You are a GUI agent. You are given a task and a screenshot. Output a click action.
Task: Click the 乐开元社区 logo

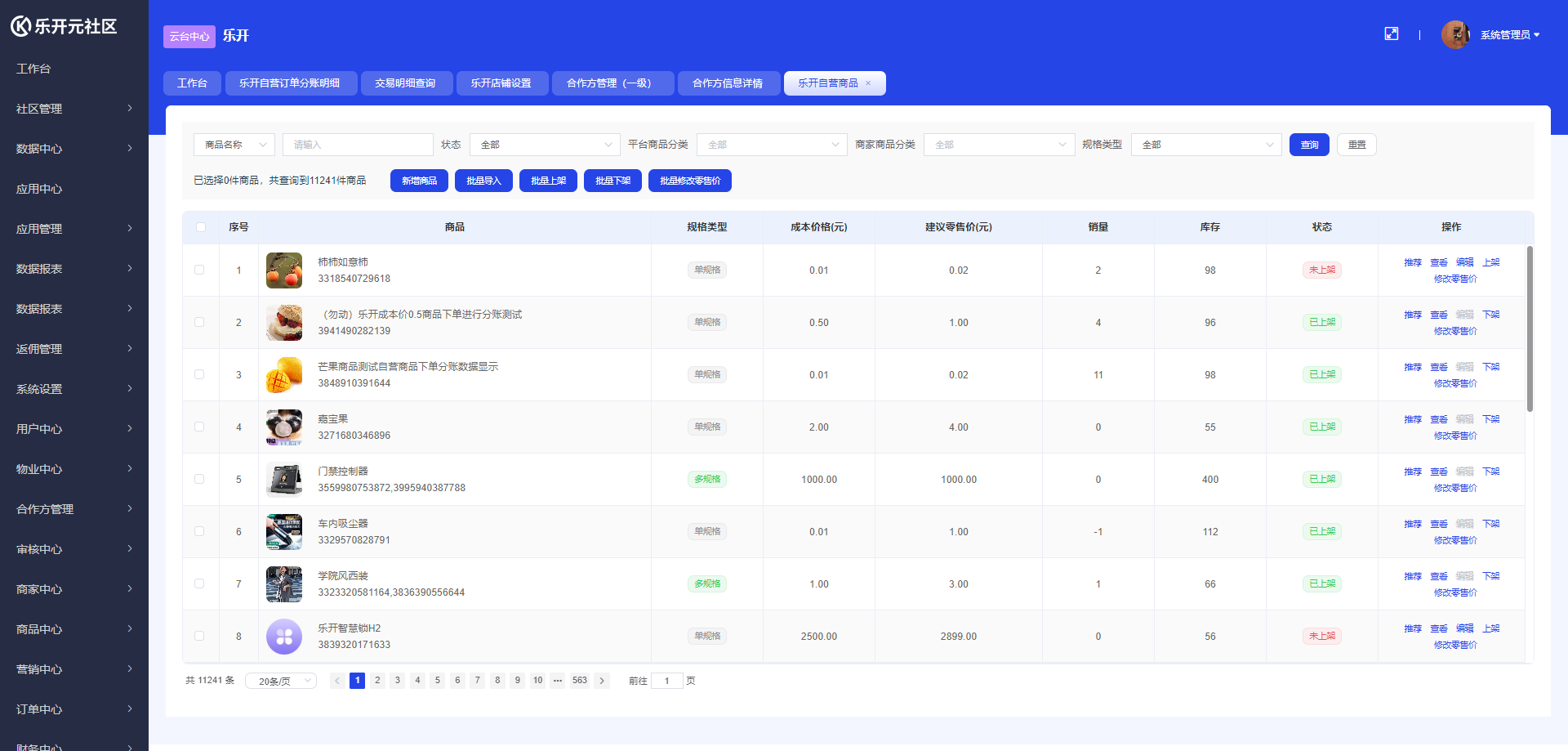(64, 26)
